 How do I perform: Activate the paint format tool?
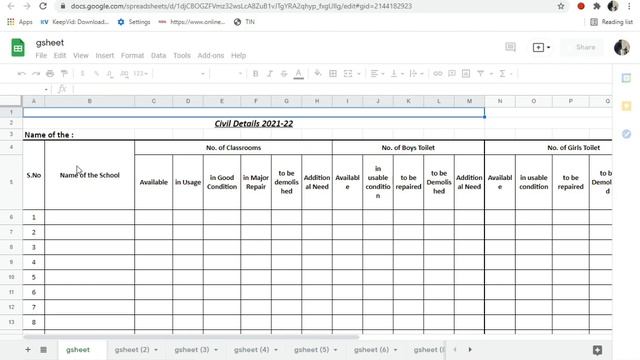64,73
